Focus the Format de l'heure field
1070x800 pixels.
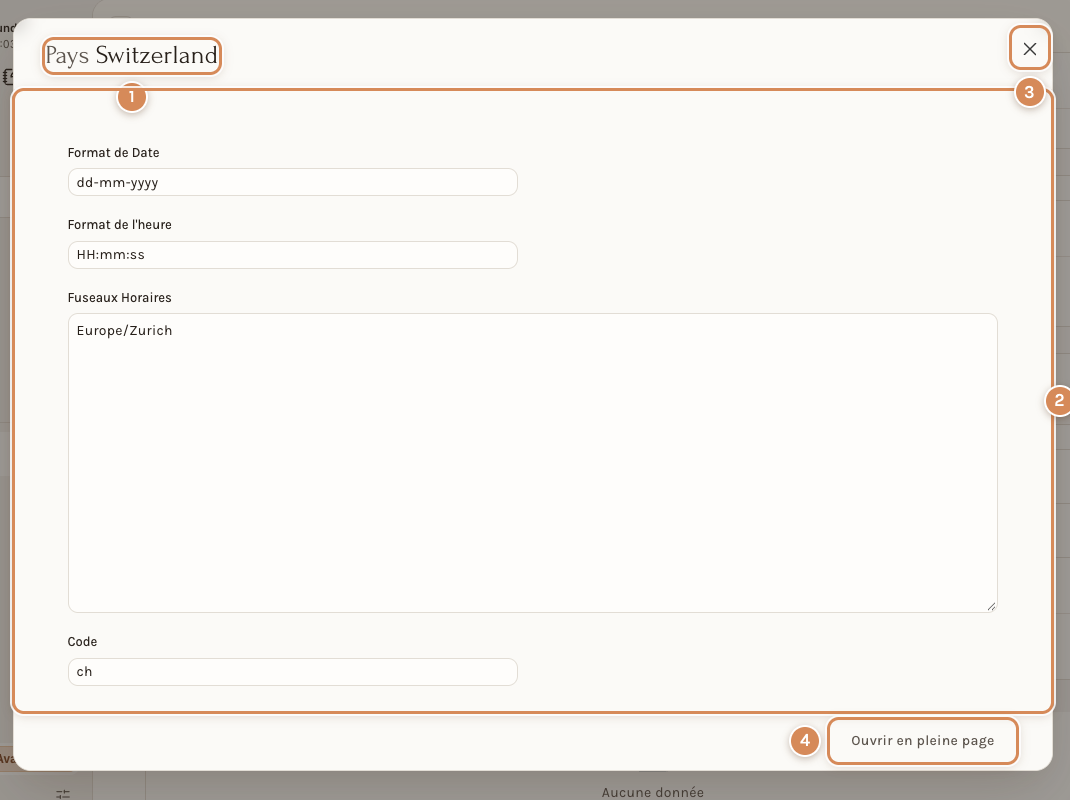tap(293, 255)
